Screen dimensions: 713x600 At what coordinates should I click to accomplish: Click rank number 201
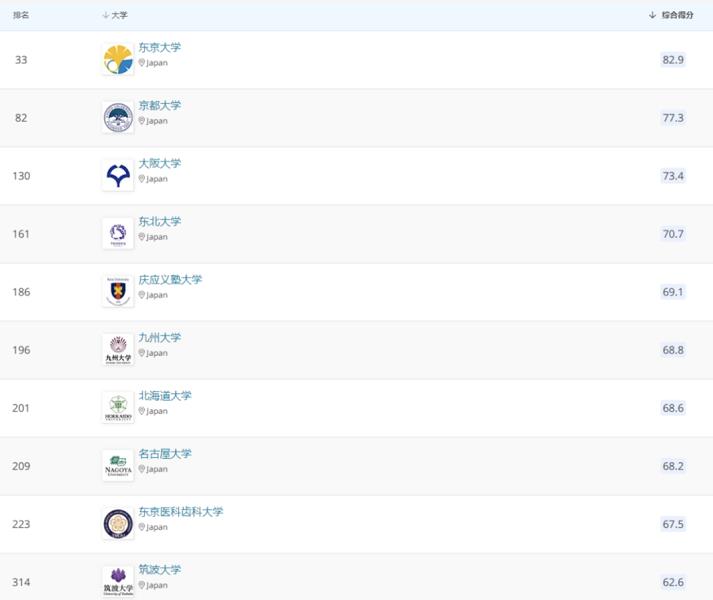tap(21, 408)
